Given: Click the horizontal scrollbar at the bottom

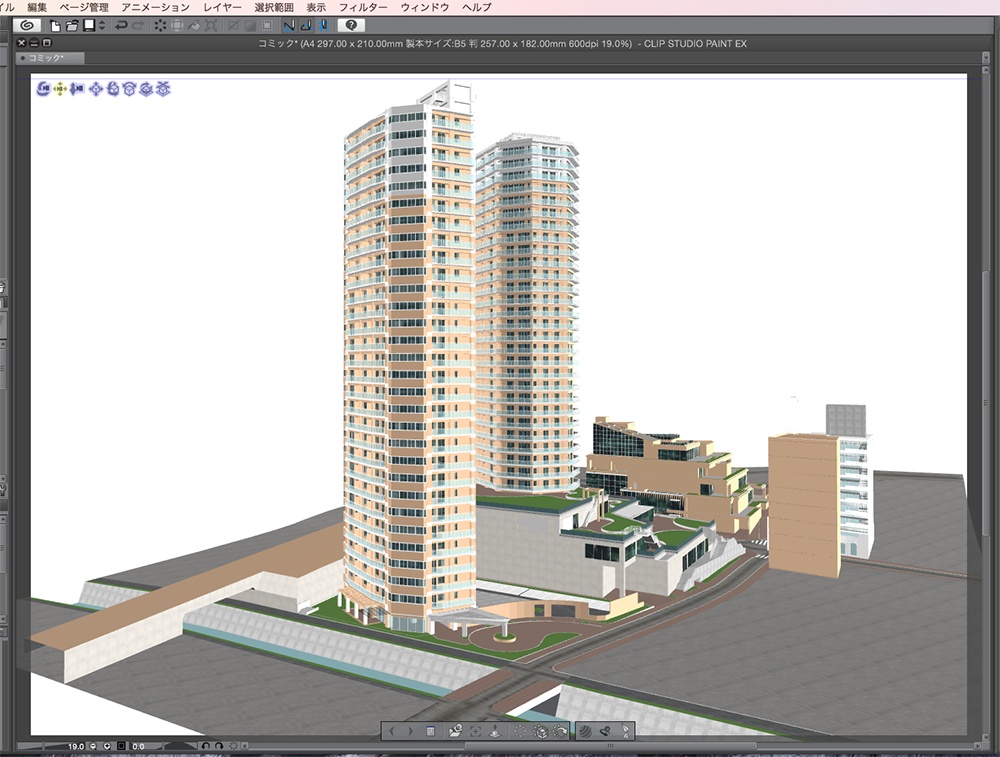Looking at the screenshot, I should pyautogui.click(x=611, y=746).
